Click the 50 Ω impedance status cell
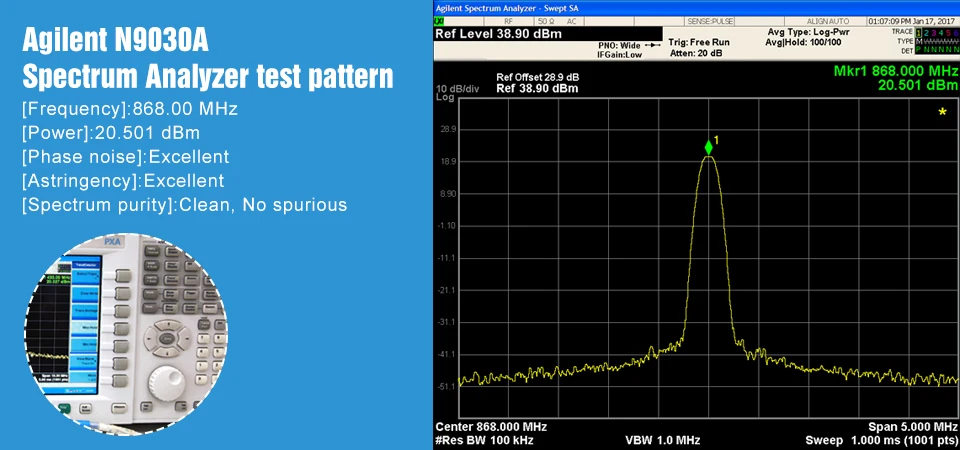Viewport: 960px width, 450px height. click(x=546, y=21)
